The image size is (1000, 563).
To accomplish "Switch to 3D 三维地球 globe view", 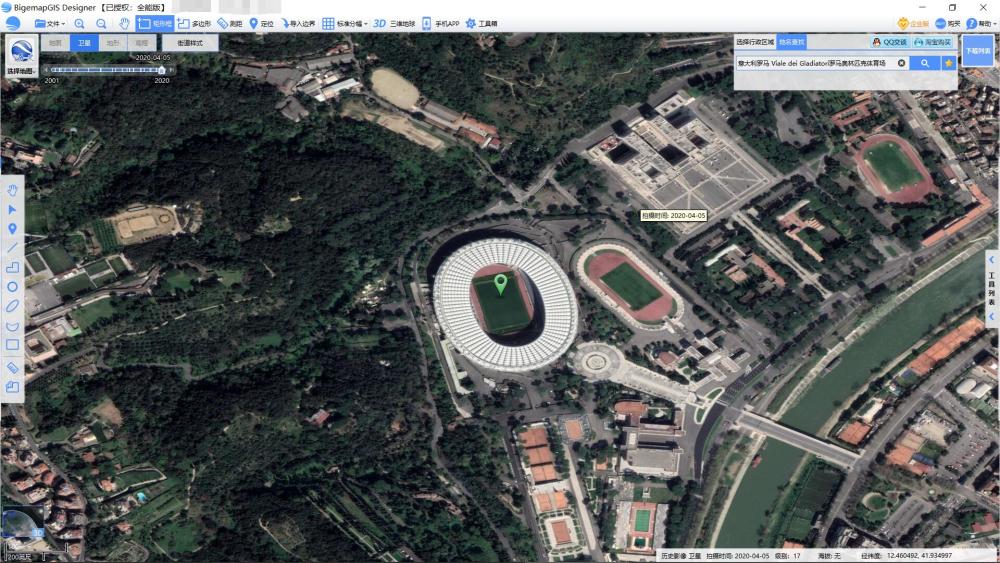I will tap(394, 24).
